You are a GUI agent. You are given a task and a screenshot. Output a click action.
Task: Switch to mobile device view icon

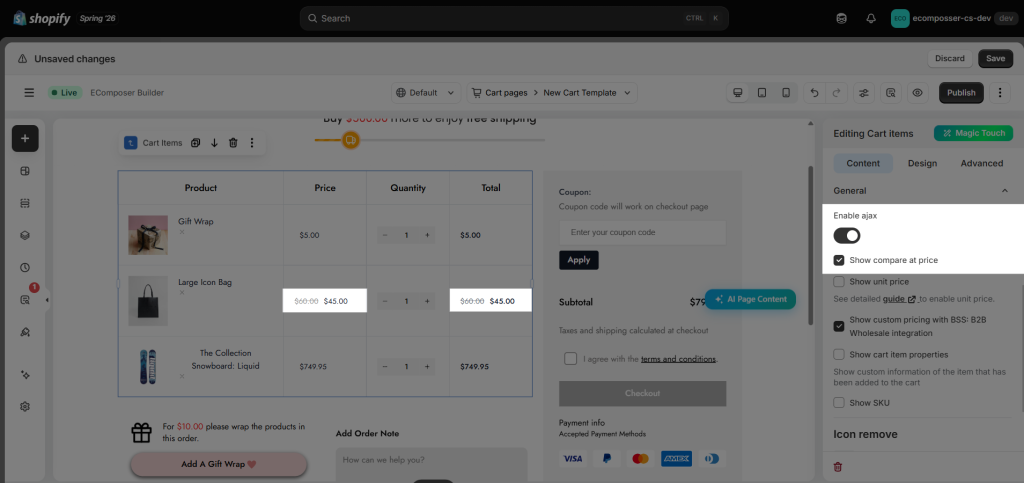(786, 93)
